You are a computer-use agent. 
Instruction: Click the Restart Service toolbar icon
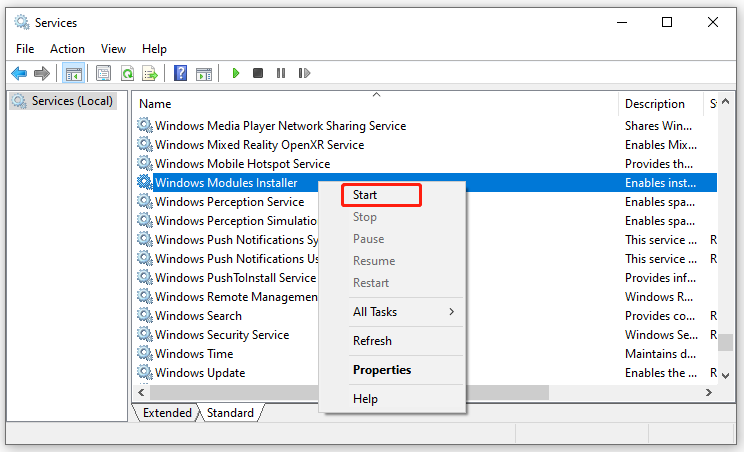304,73
